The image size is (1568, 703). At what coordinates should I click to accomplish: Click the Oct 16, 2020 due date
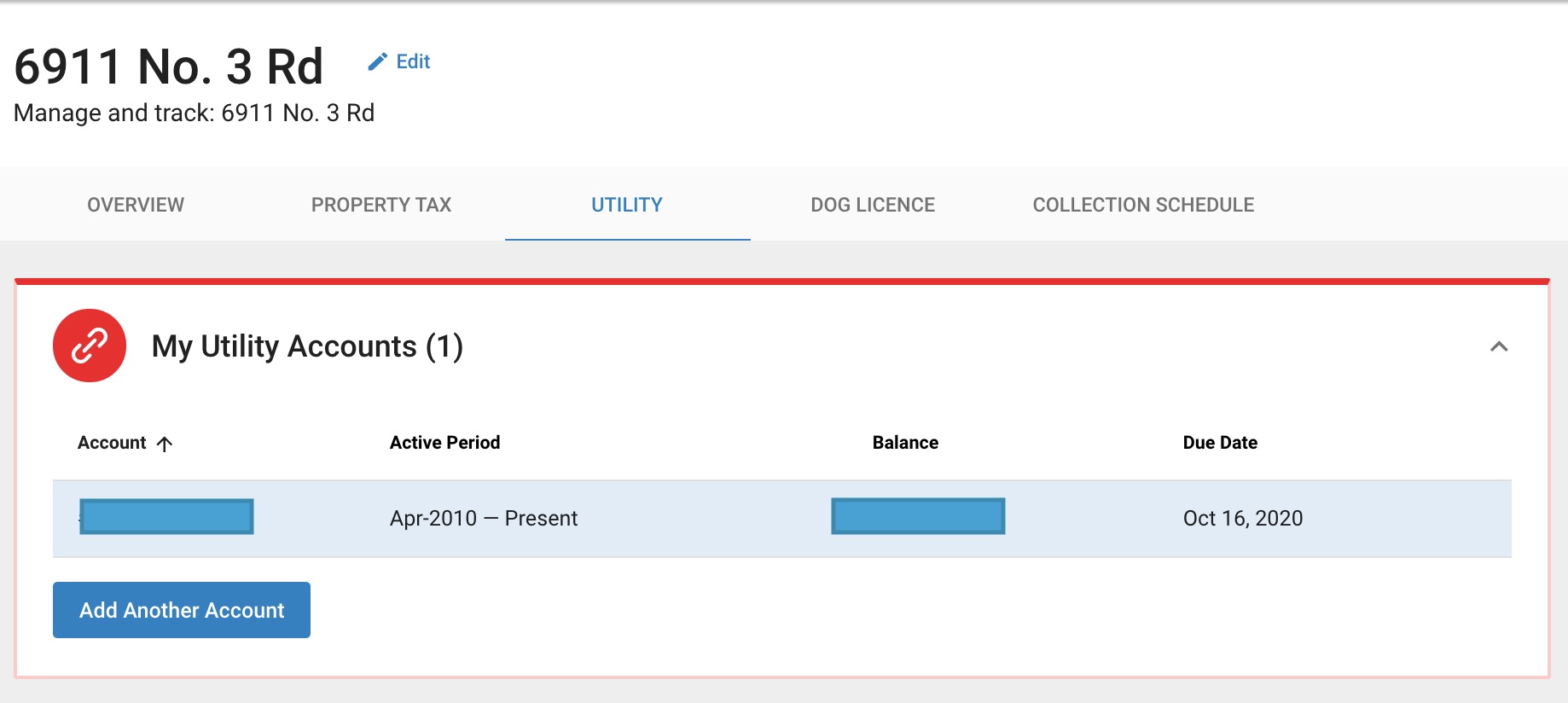(x=1242, y=519)
